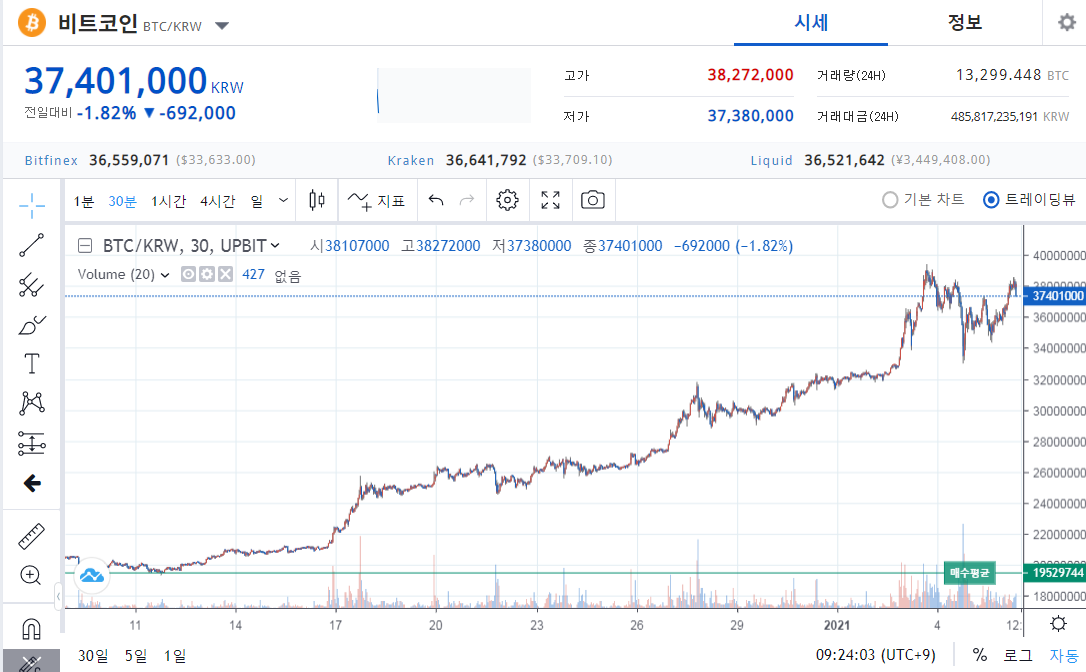Set date range to 5일
This screenshot has width=1086, height=672.
point(136,655)
